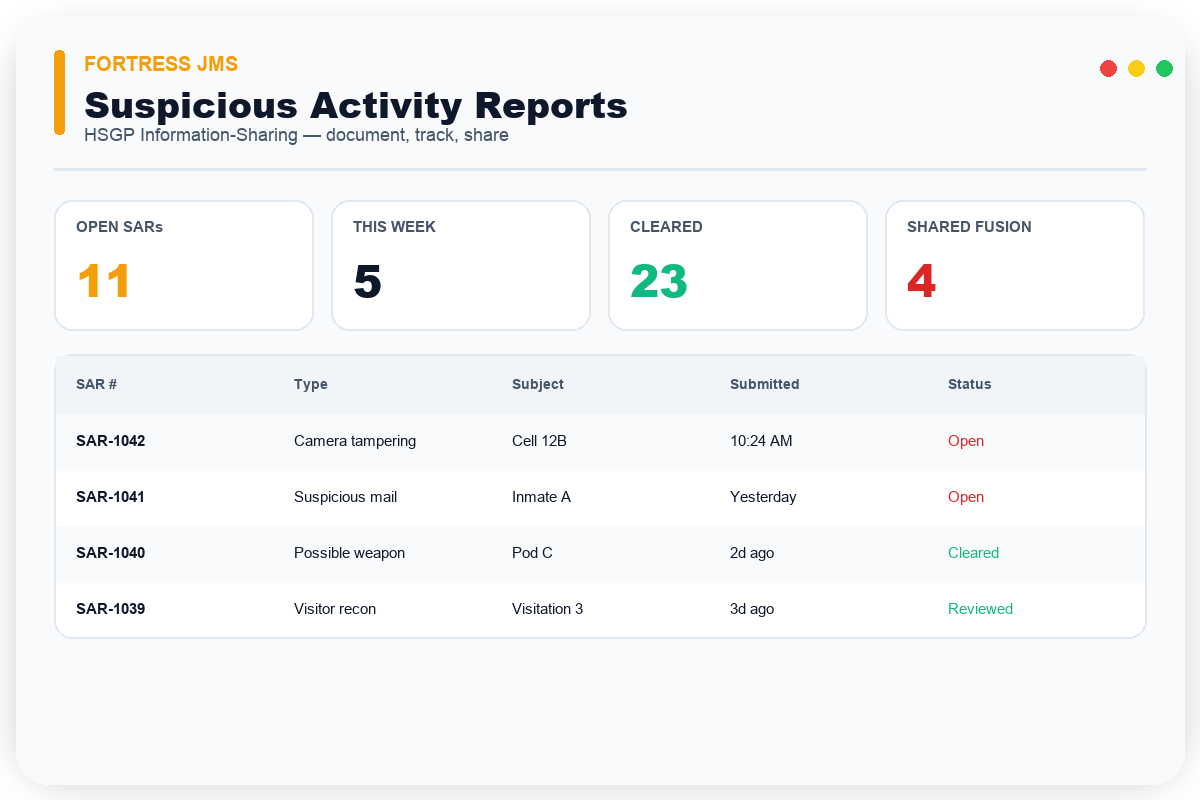Click the Open status of SAR-1041
The height and width of the screenshot is (800, 1200).
[966, 497]
